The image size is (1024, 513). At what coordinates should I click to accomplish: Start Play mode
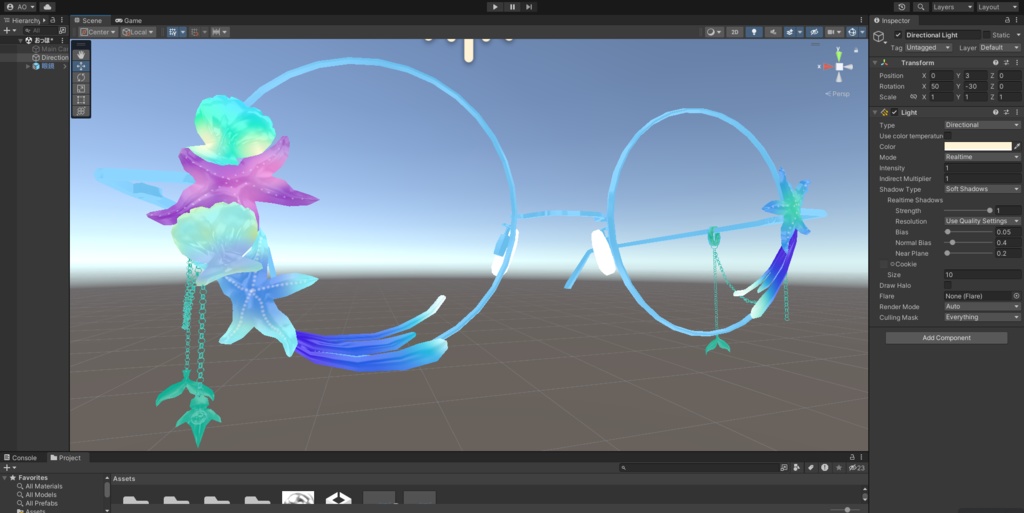[495, 7]
